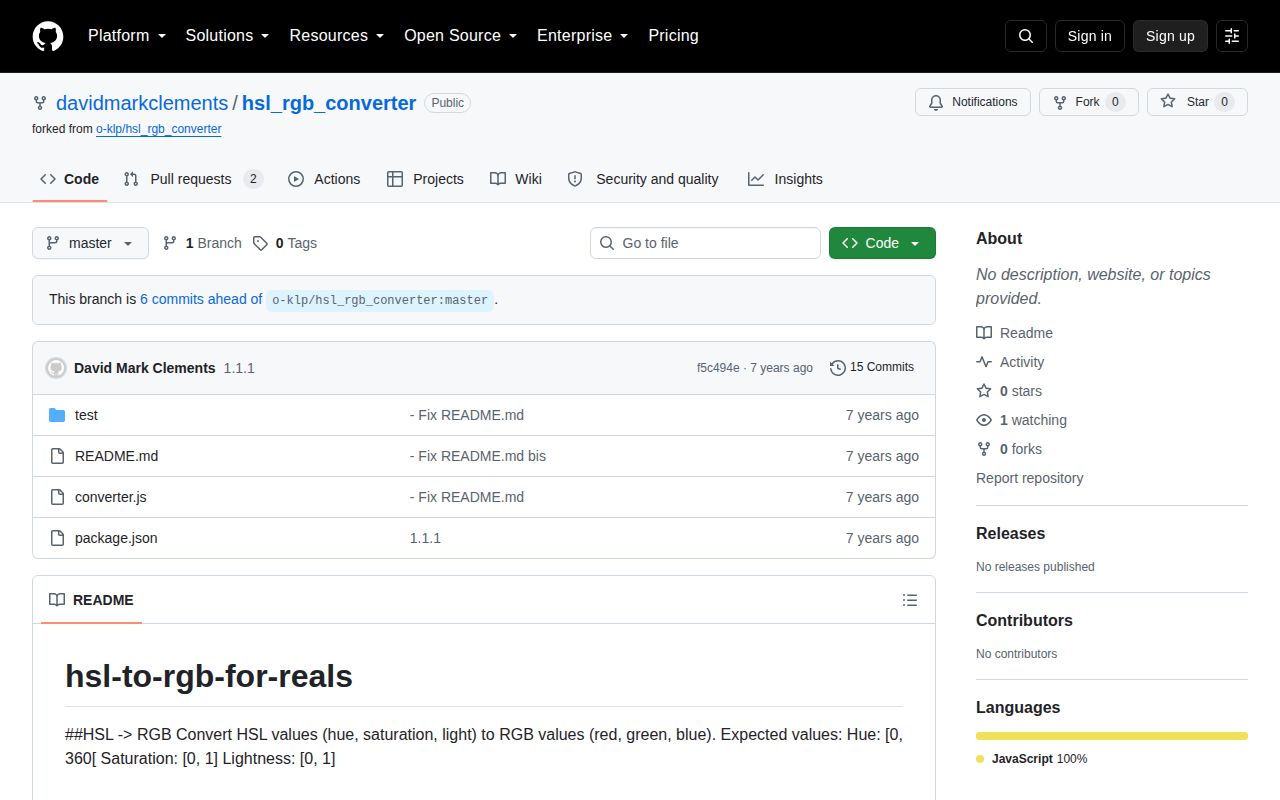Viewport: 1280px width, 800px height.
Task: Click the yellow JavaScript language bar
Action: click(x=1112, y=736)
